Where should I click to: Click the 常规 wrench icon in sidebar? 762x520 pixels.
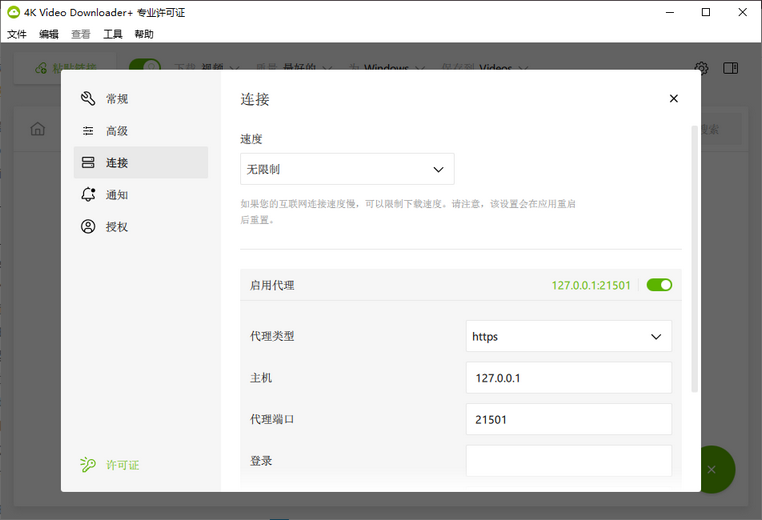[88, 99]
